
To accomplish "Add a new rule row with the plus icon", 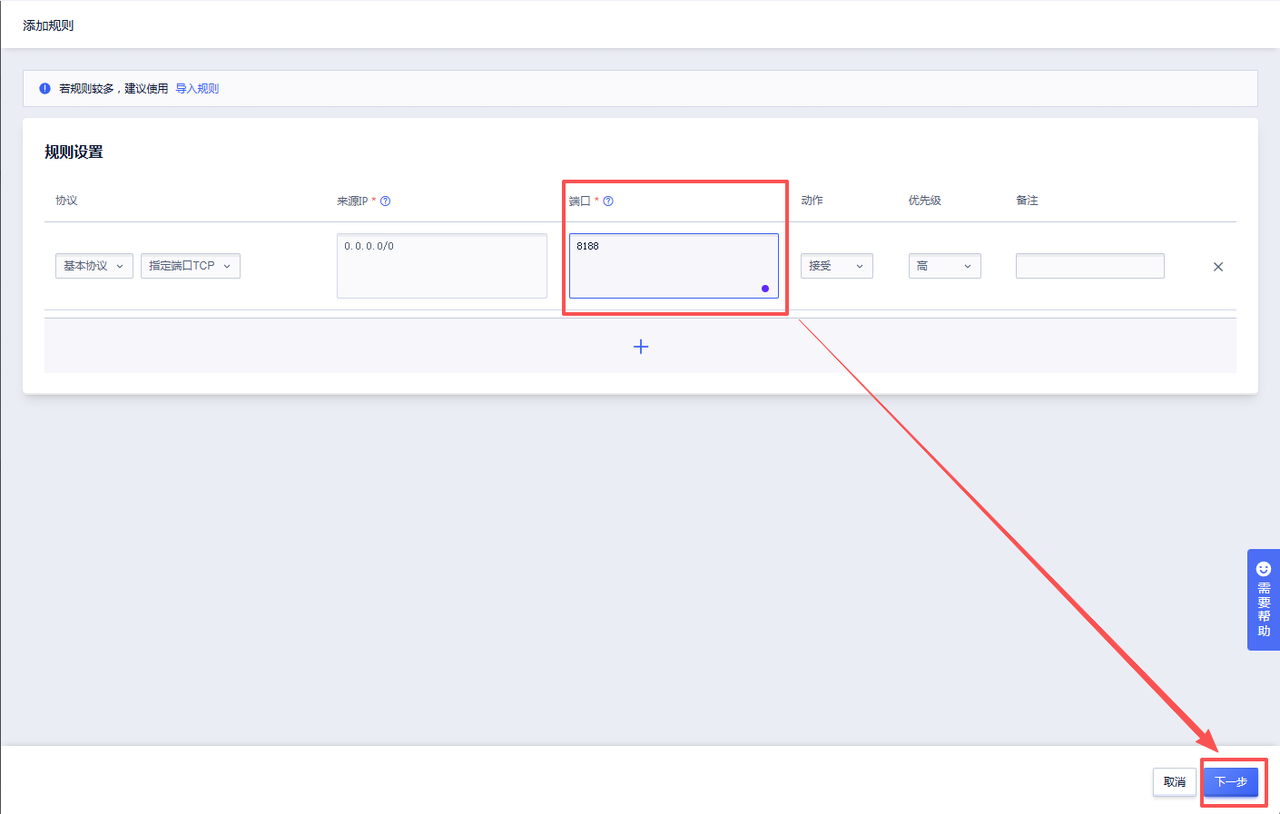I will tap(641, 346).
